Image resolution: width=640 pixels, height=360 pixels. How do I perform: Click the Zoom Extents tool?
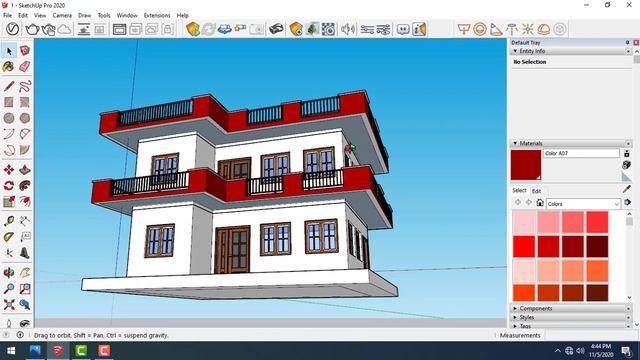tap(9, 304)
